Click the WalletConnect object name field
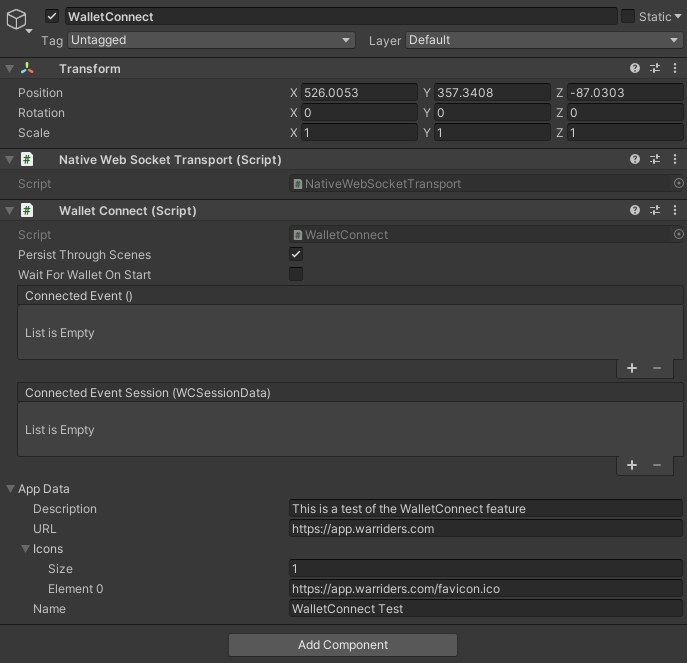The image size is (687, 663). coord(341,17)
